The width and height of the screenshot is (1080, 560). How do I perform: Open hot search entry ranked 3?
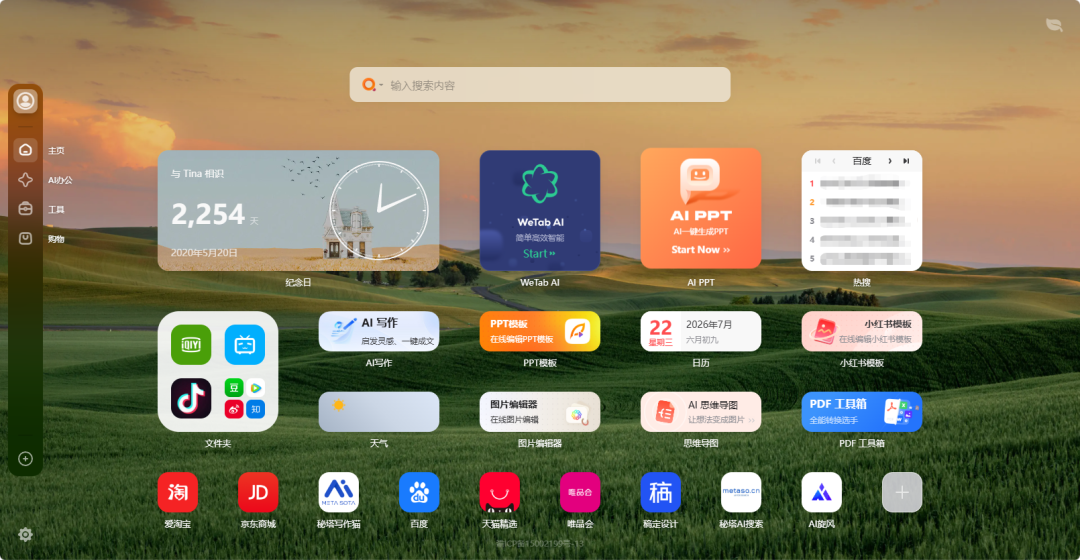[x=862, y=221]
